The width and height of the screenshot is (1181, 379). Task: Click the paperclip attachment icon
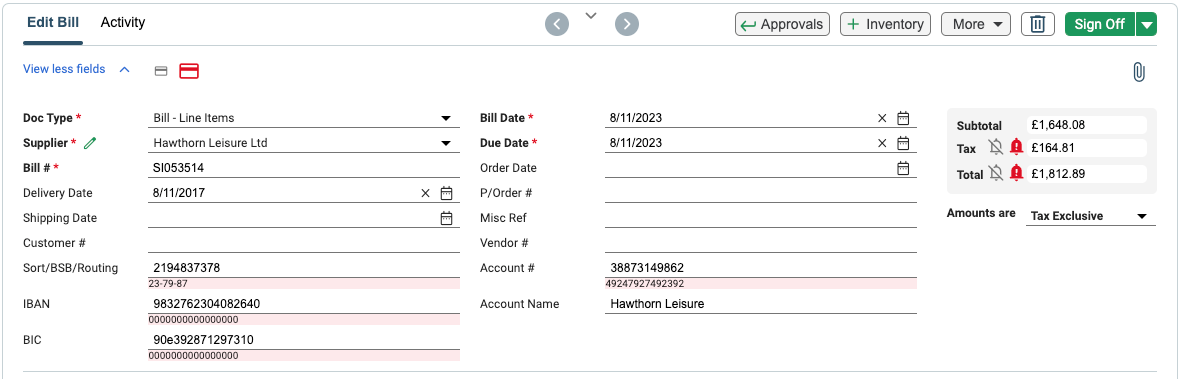(x=1139, y=72)
